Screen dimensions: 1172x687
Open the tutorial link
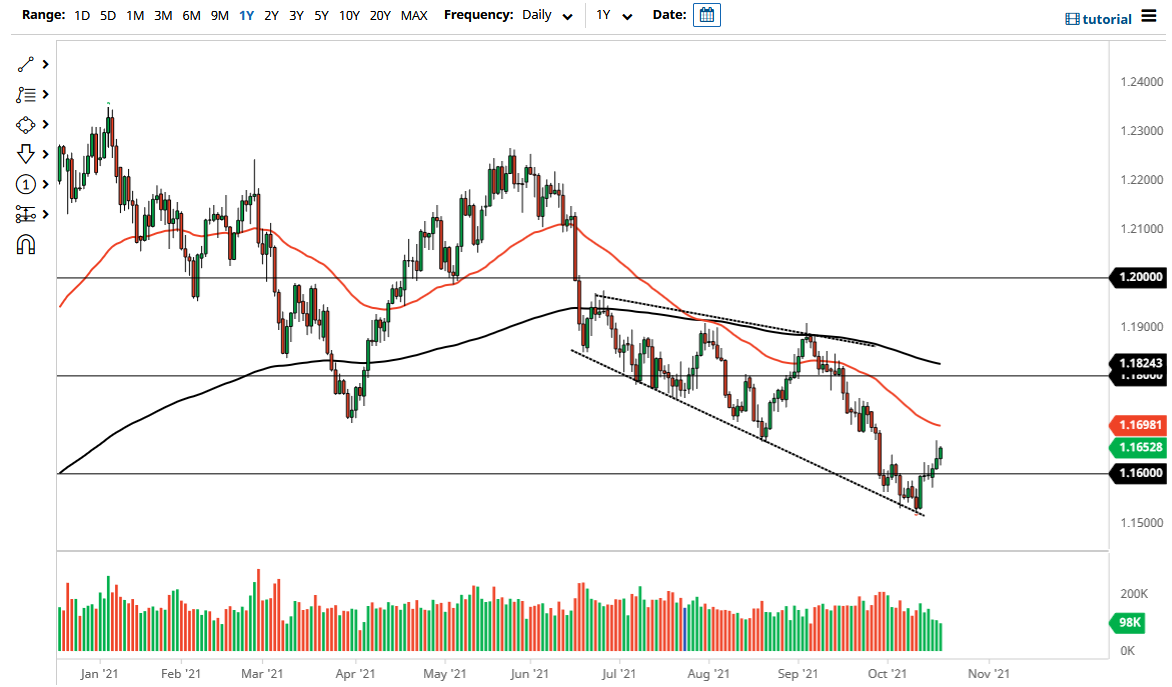tap(1097, 18)
